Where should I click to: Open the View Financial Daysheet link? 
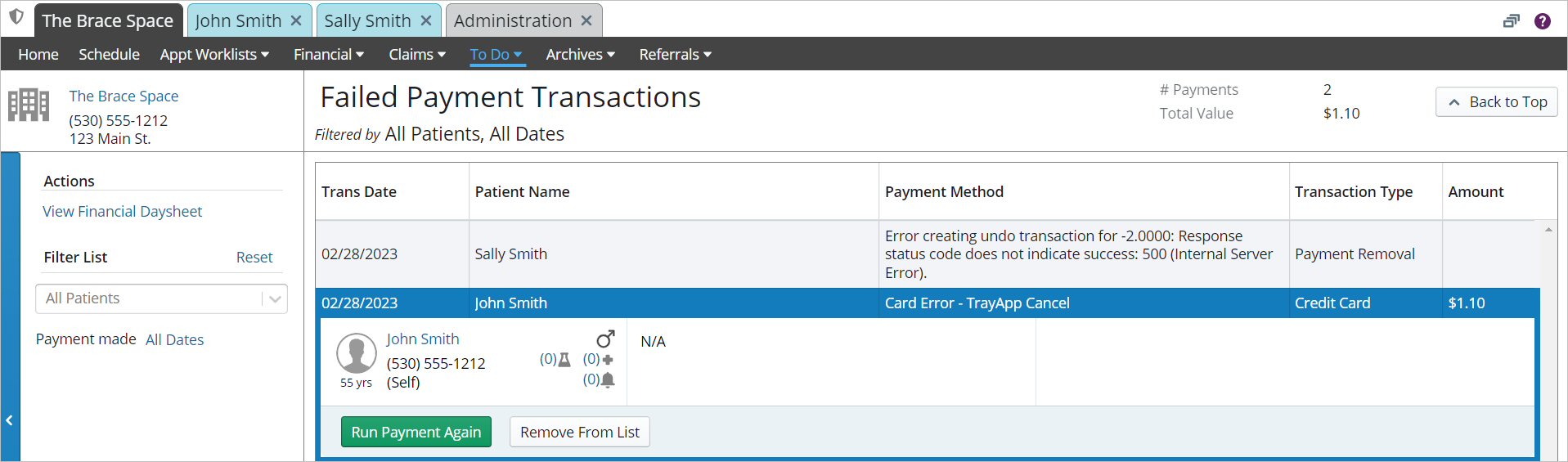(122, 212)
